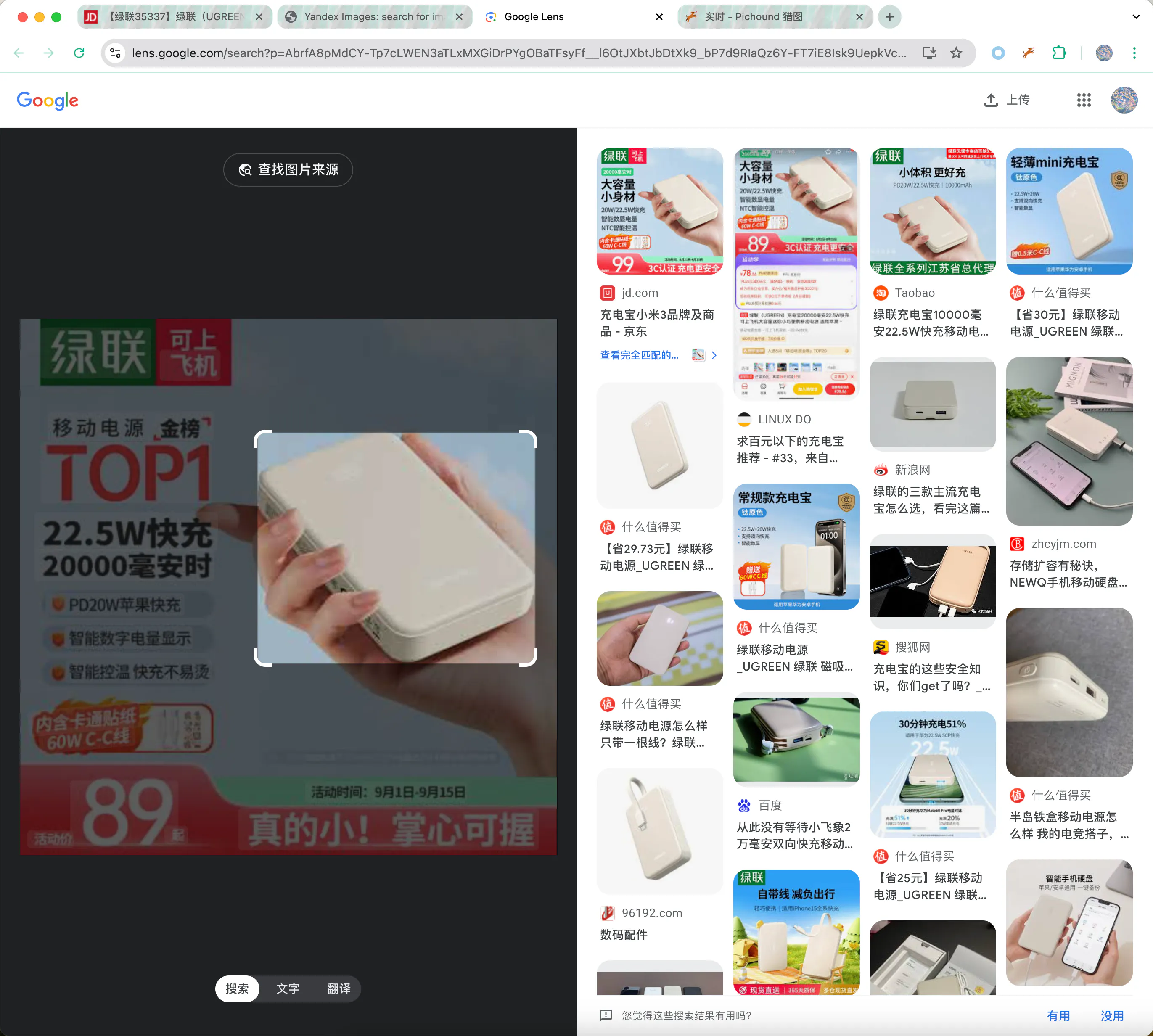Expand 查看完全匹配的 results arrow
The image size is (1153, 1036).
pyautogui.click(x=714, y=355)
